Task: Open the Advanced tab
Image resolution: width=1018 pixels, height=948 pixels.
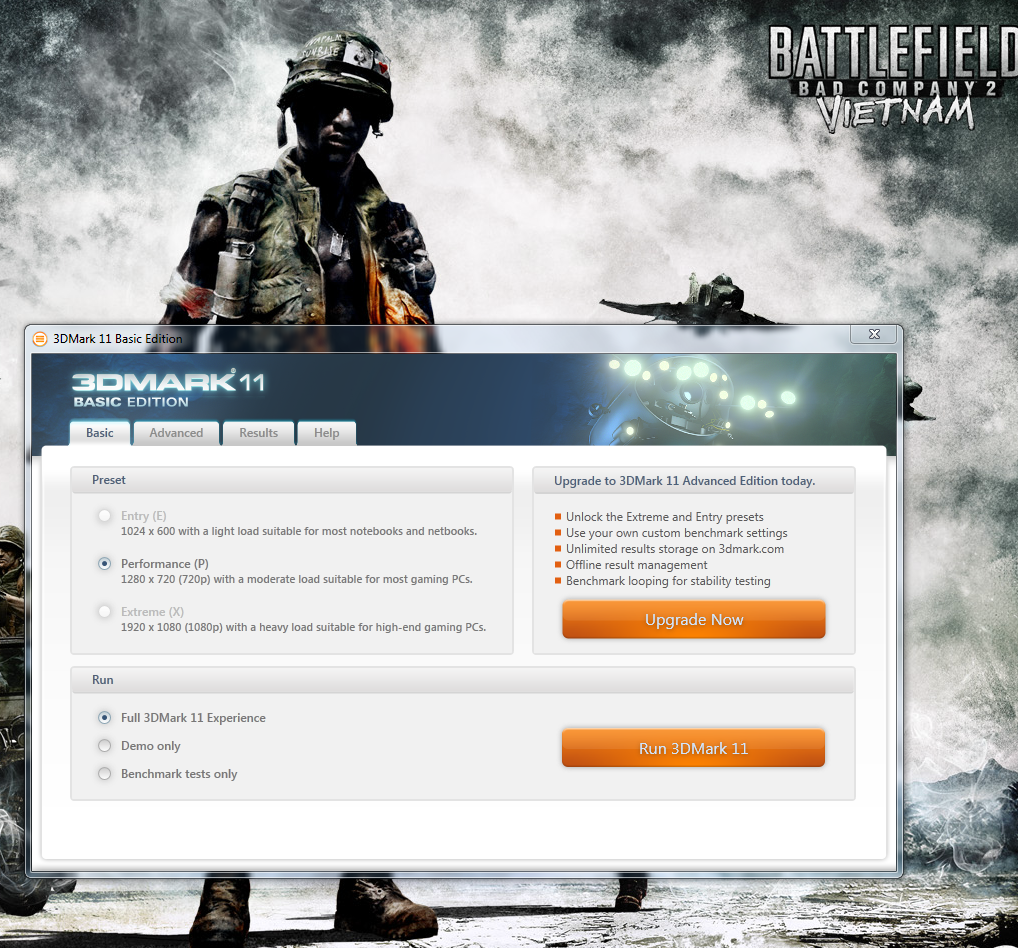Action: [x=176, y=433]
